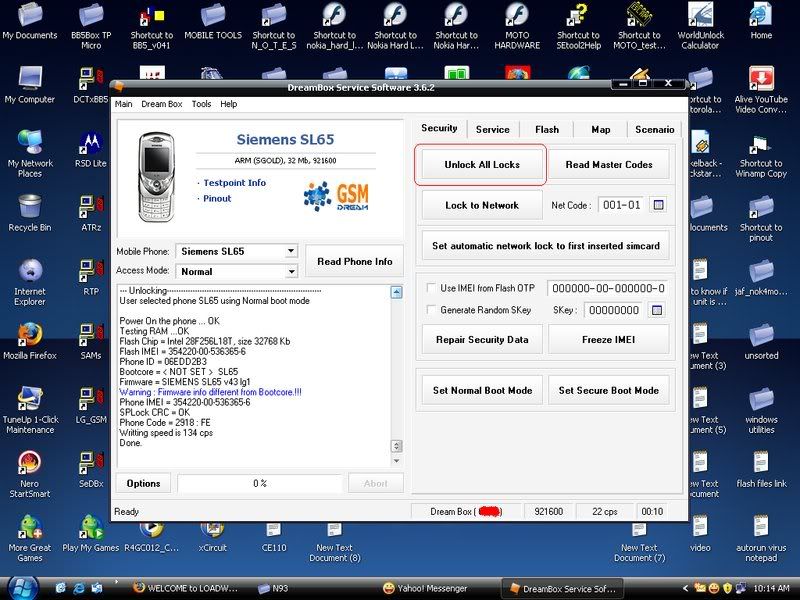800x600 pixels.
Task: Open TuneUp 1-Click Maintenance icon
Action: click(x=30, y=410)
